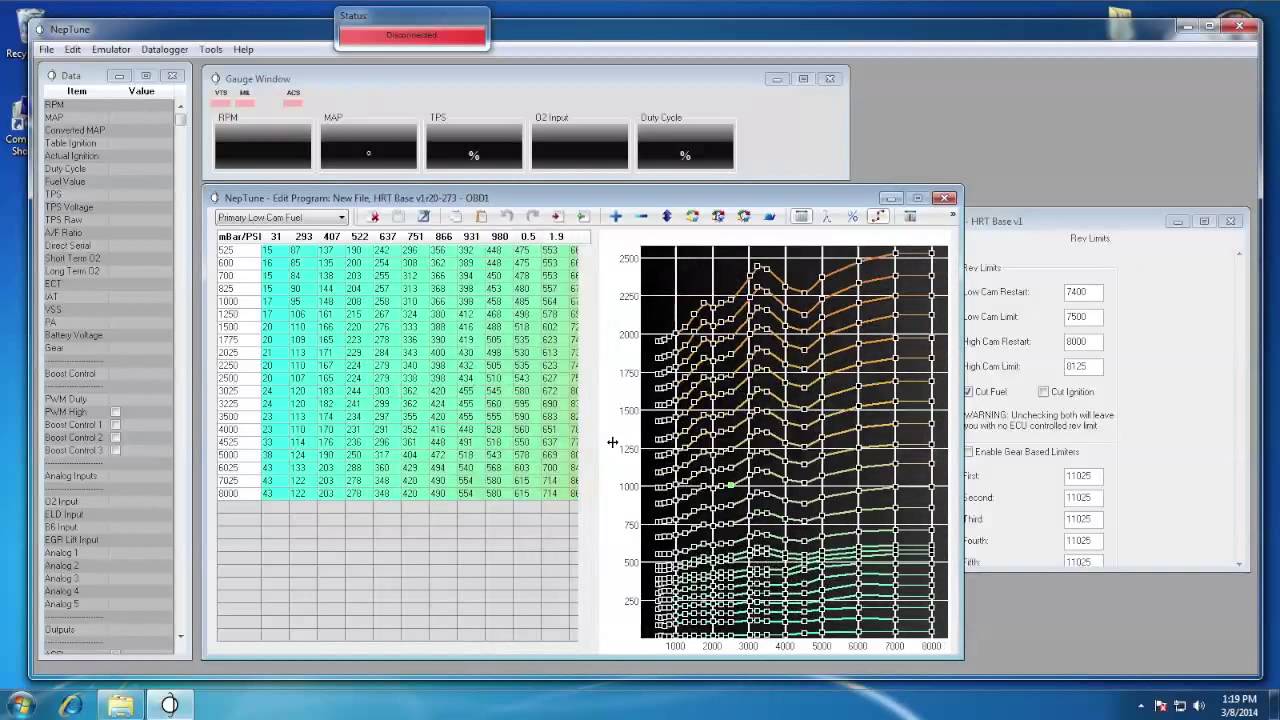Click the lambda symbol icon
The image size is (1280, 720).
coord(827,216)
